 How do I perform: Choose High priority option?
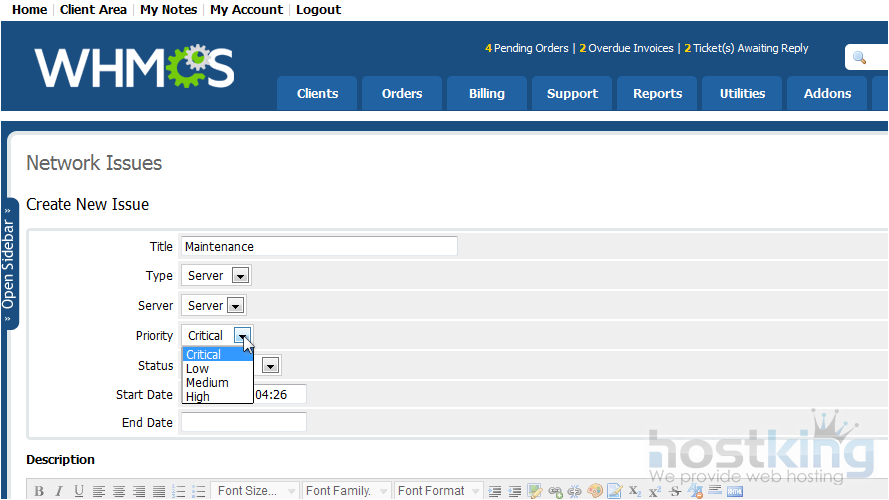[198, 397]
